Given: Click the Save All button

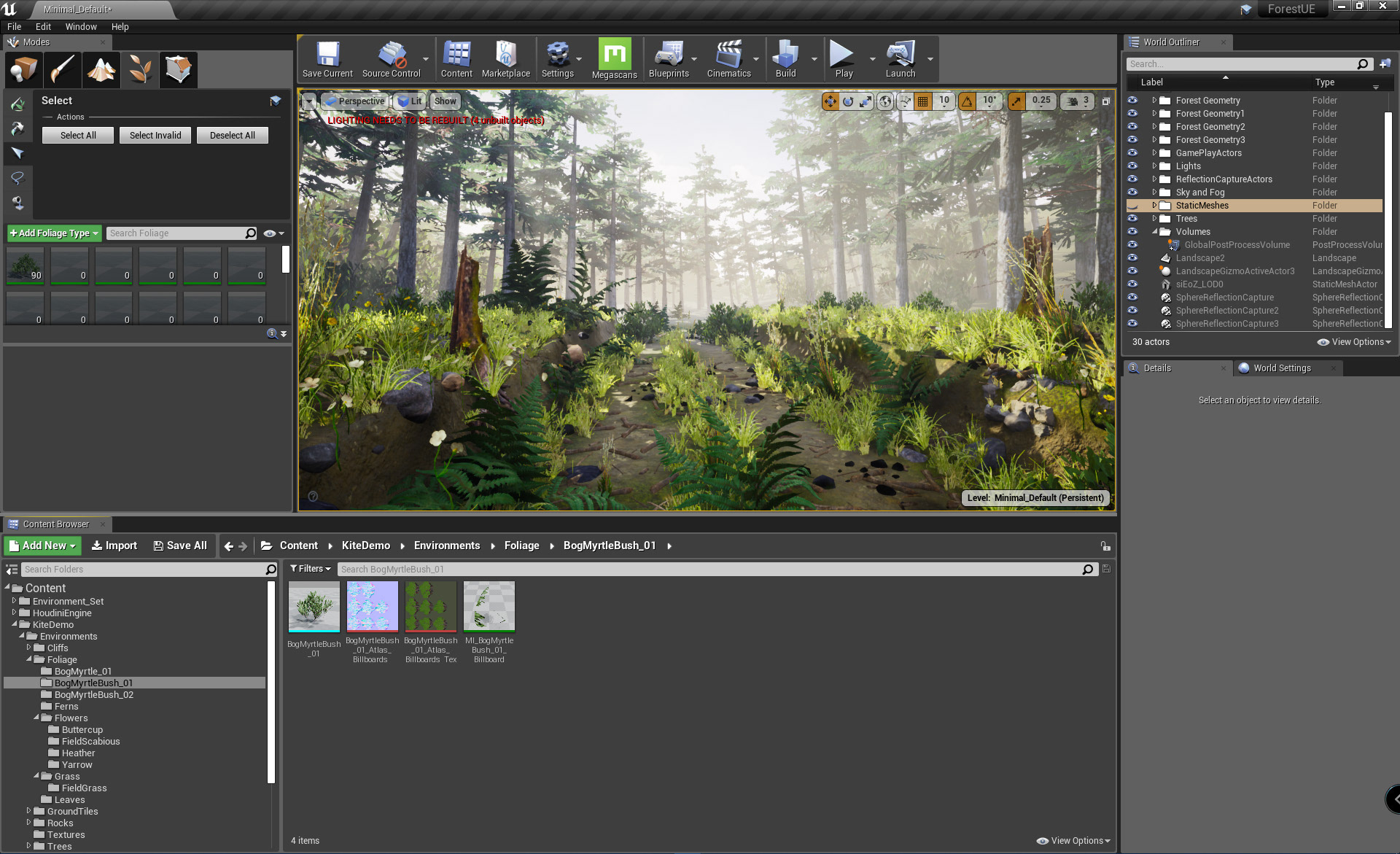Looking at the screenshot, I should (180, 546).
